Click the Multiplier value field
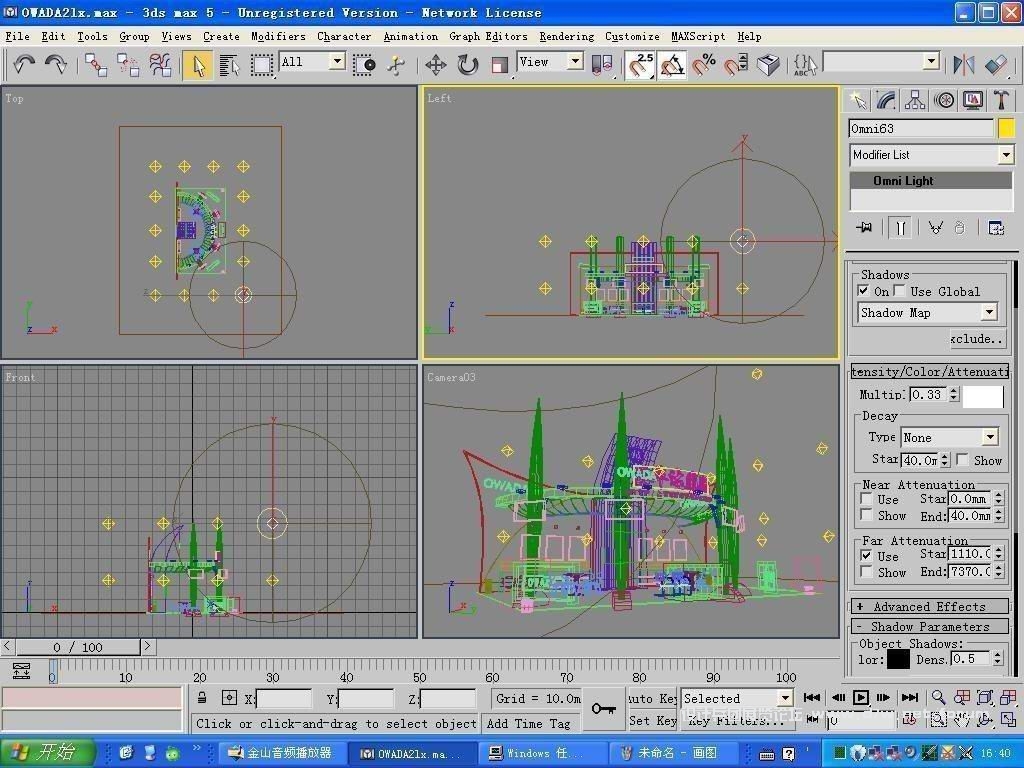The image size is (1024, 768). [929, 394]
